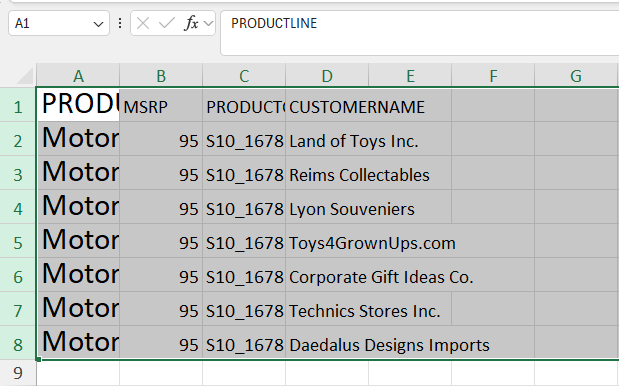Select row 6 header
Viewport: 619px width, 386px height.
coord(18,275)
